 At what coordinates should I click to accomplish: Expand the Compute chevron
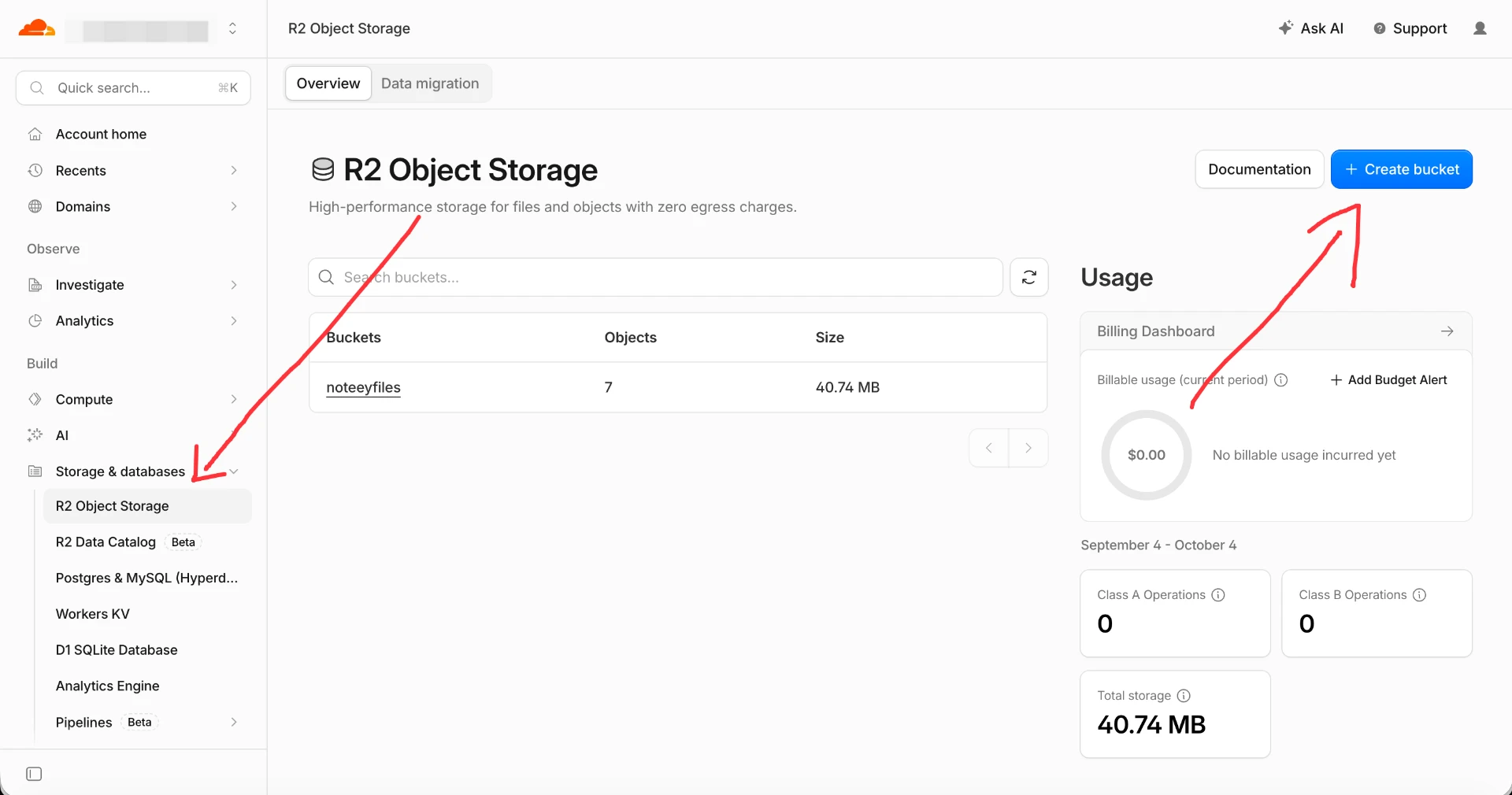tap(234, 400)
